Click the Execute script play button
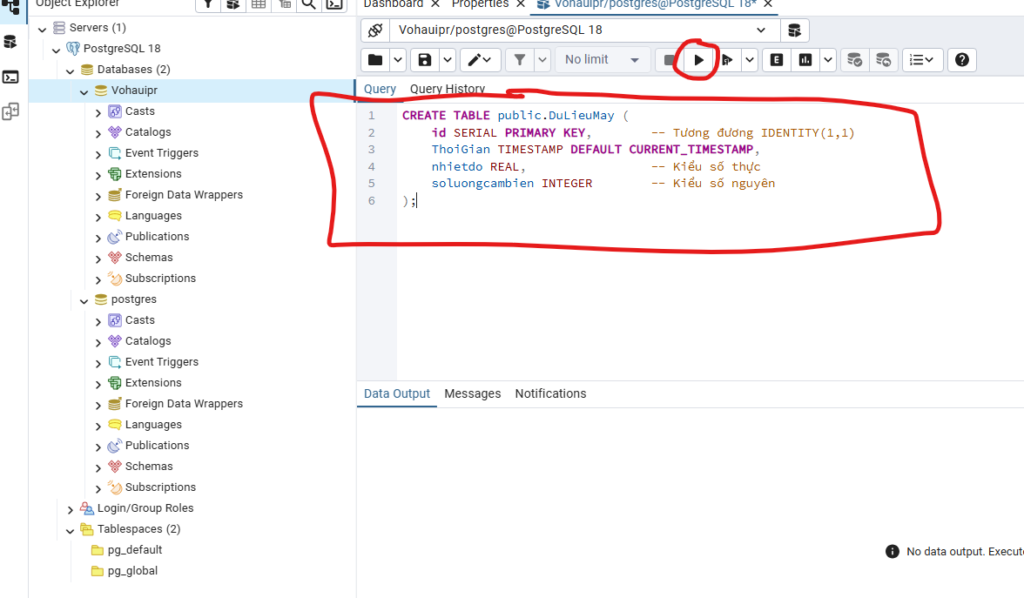1024x598 pixels. pos(698,60)
